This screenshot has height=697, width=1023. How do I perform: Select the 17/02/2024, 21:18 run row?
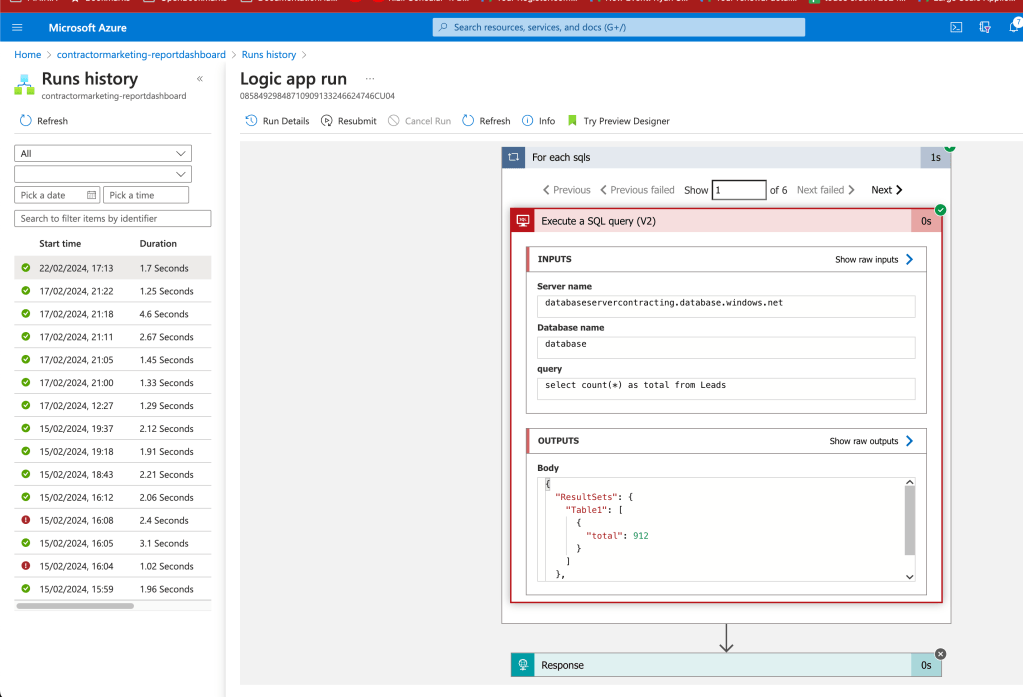click(x=112, y=314)
